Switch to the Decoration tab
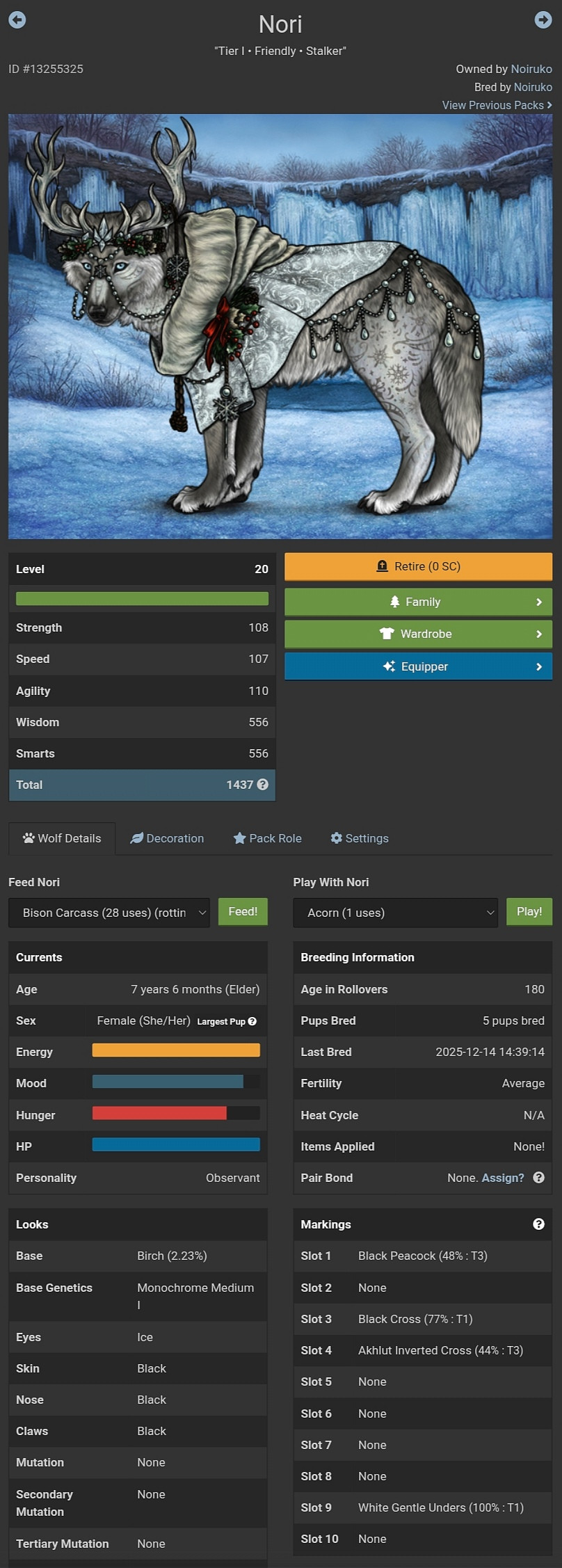The image size is (562, 1568). click(x=167, y=838)
